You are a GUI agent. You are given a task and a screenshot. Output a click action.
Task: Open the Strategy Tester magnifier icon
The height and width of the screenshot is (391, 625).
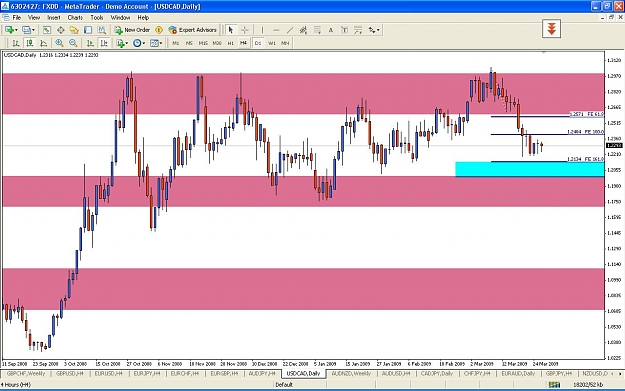[102, 30]
